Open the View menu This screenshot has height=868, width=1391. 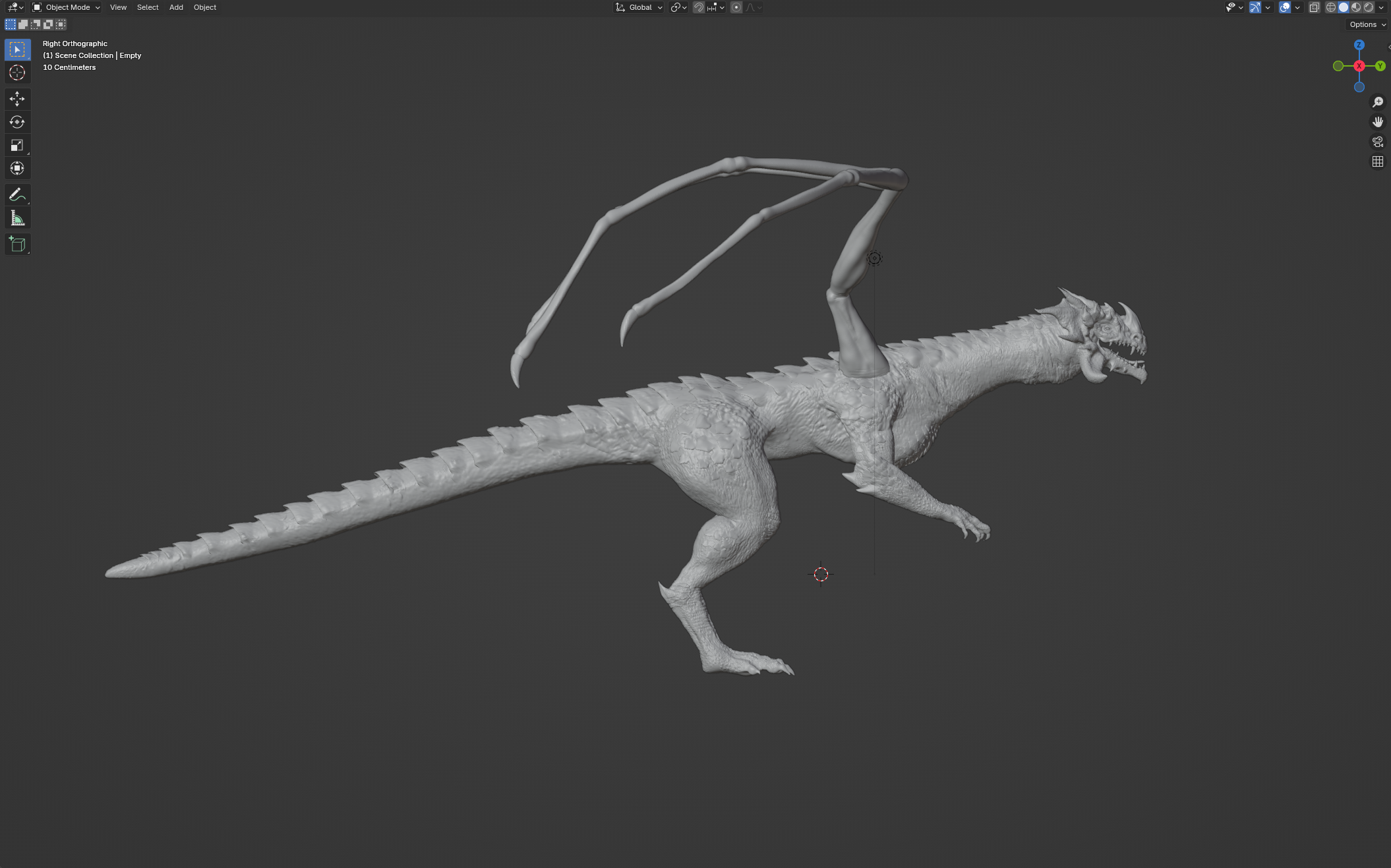(118, 7)
